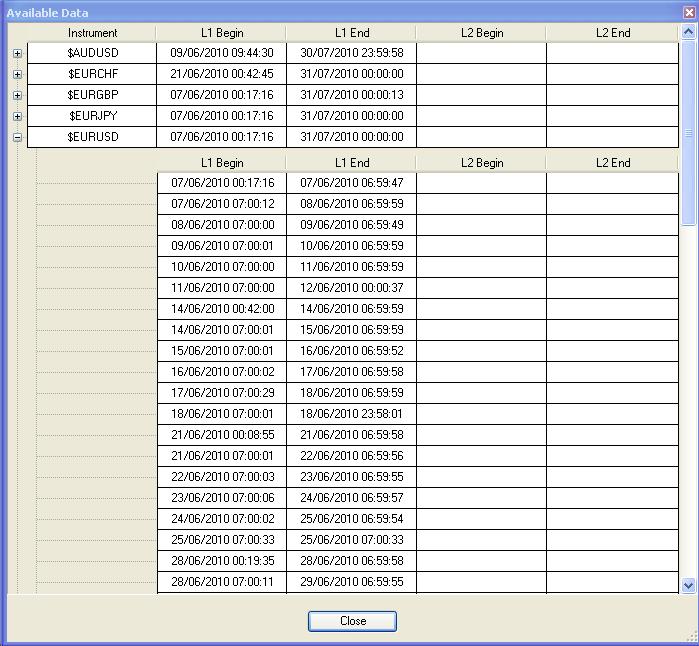This screenshot has height=646, width=699.
Task: Click the scrollbar up arrow
Action: [688, 32]
